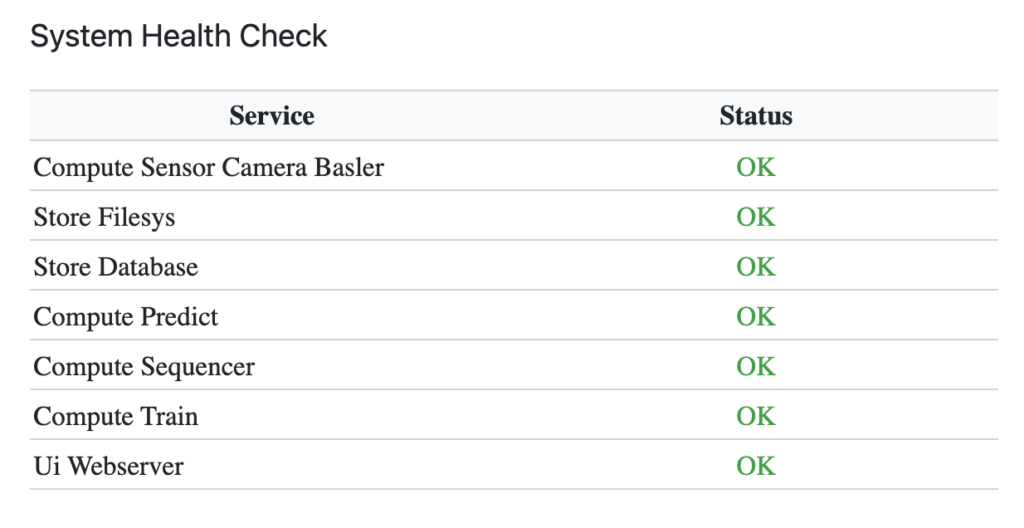Select the Compute Train service name

[115, 417]
